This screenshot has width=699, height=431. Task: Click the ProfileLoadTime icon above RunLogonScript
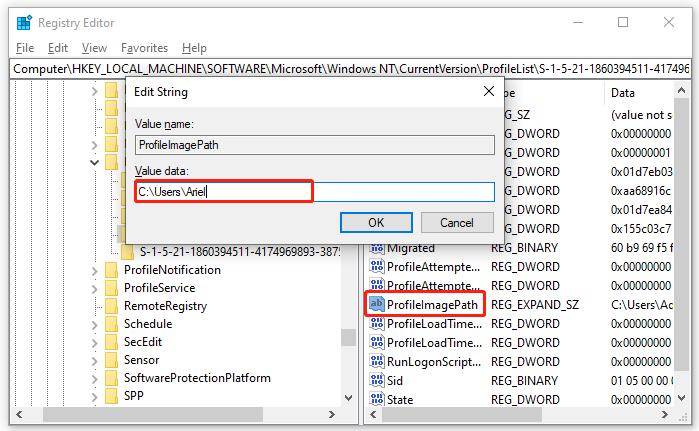coord(377,342)
